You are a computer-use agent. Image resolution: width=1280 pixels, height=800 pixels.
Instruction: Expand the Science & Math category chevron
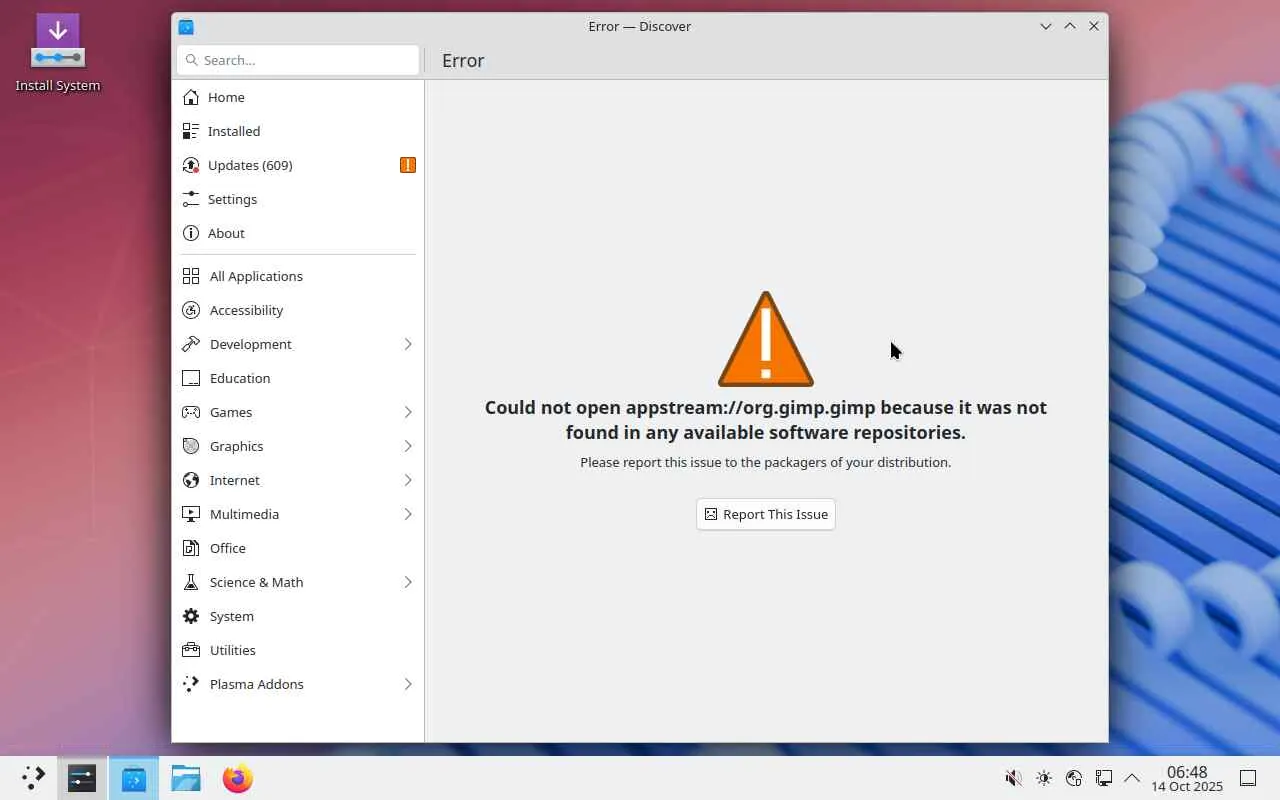[408, 582]
